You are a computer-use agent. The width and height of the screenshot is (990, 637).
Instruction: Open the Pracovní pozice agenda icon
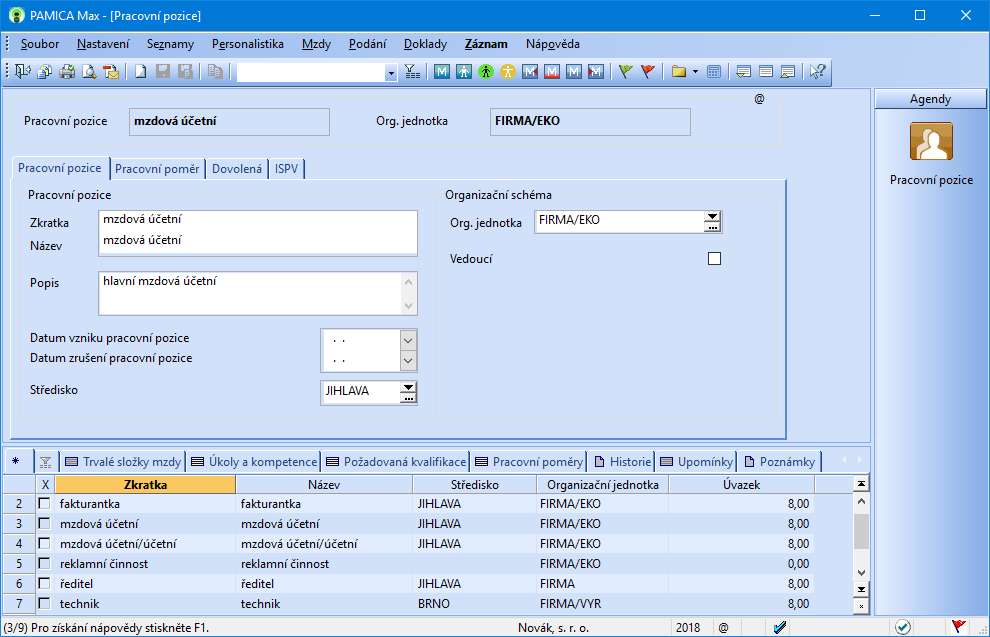[931, 143]
